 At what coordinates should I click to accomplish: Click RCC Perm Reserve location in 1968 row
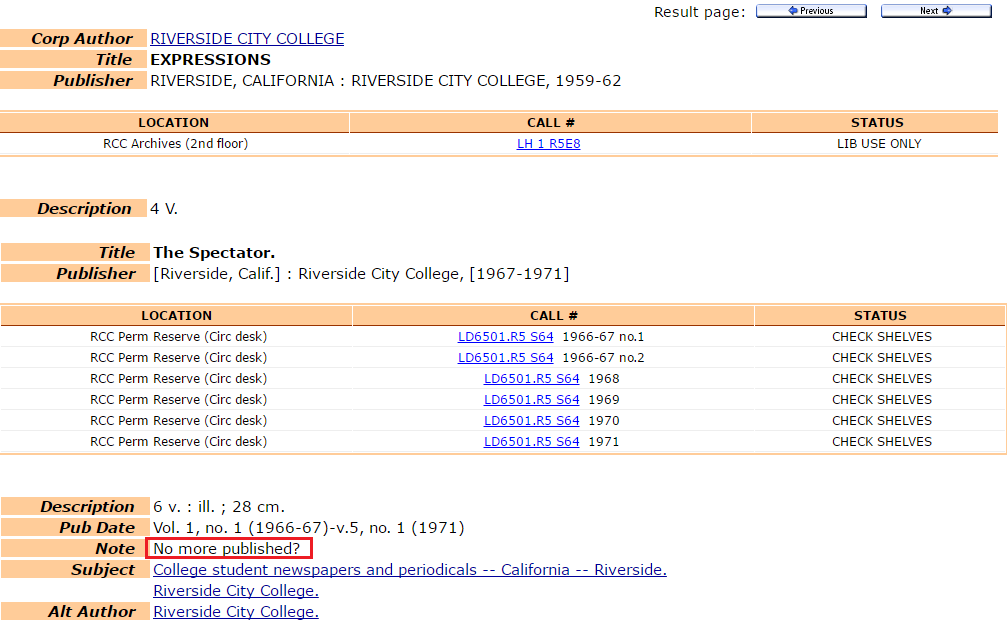[x=178, y=379]
